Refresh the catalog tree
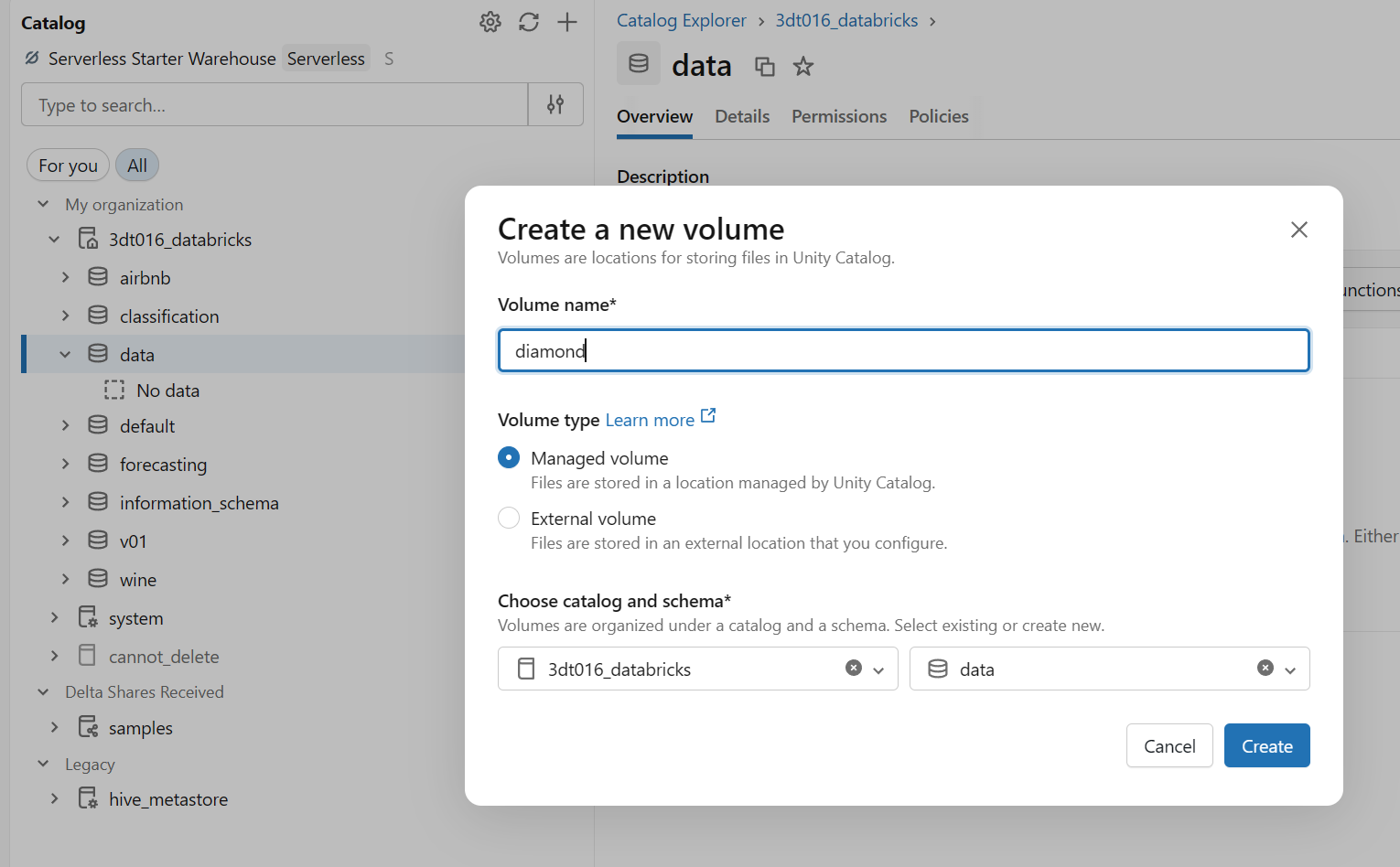1400x867 pixels. (x=529, y=22)
